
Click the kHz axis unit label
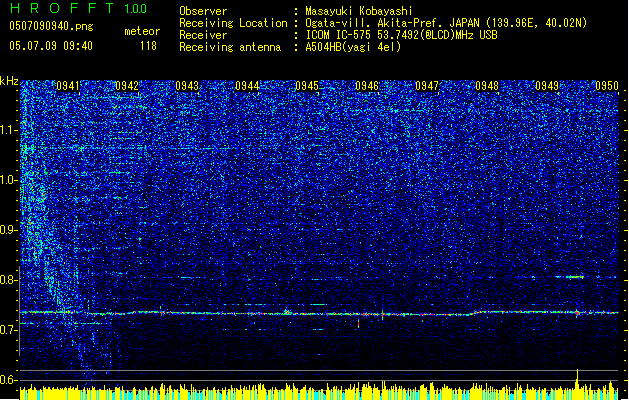9,81
